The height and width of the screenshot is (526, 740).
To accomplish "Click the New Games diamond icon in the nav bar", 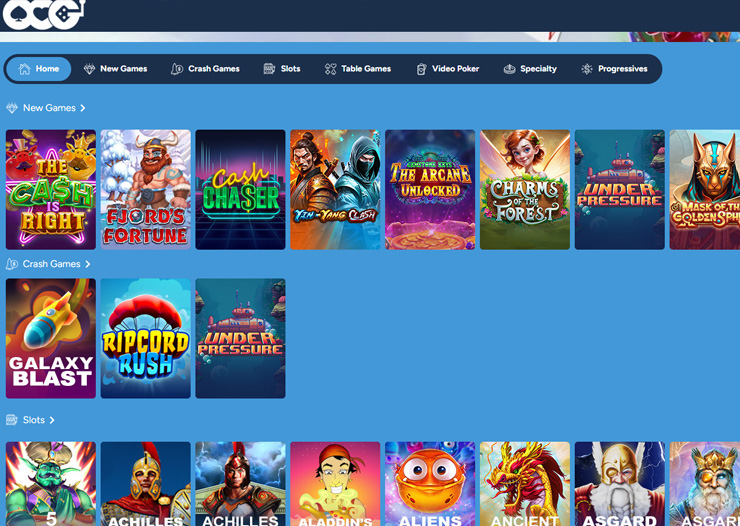I will [x=89, y=69].
